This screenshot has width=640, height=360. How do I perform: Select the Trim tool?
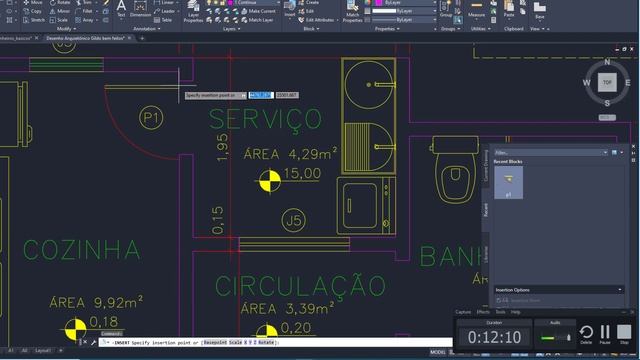pyautogui.click(x=84, y=2)
